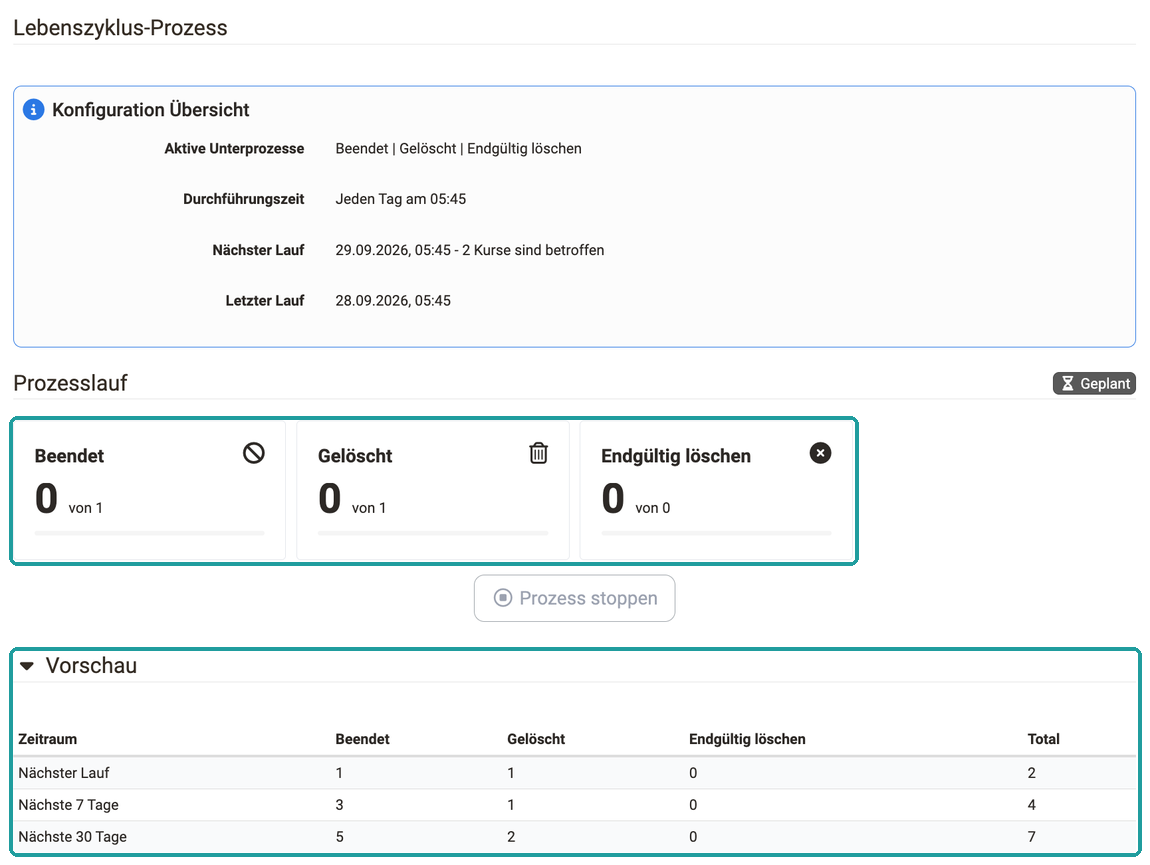Click the stop icon inside Prozess stoppen
This screenshot has height=865, width=1150.
coord(502,598)
